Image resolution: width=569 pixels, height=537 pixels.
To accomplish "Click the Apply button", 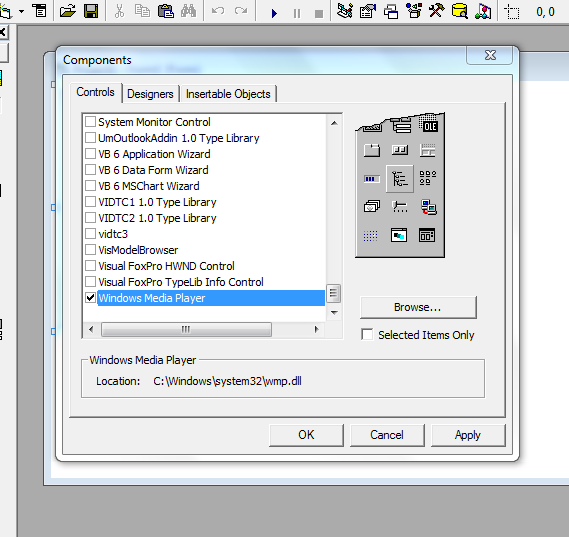I will (468, 435).
